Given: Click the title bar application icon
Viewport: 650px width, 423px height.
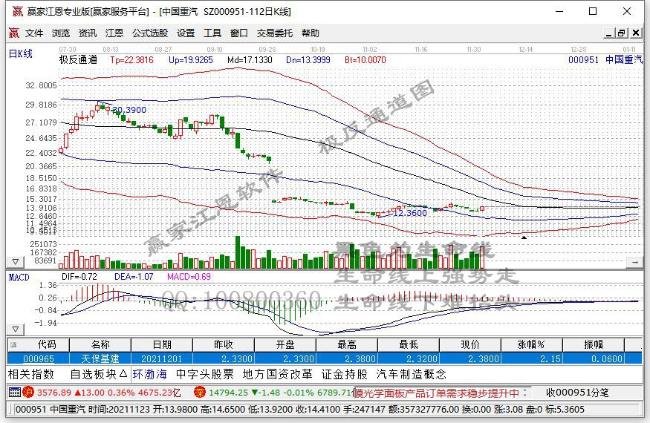Looking at the screenshot, I should [x=17, y=12].
